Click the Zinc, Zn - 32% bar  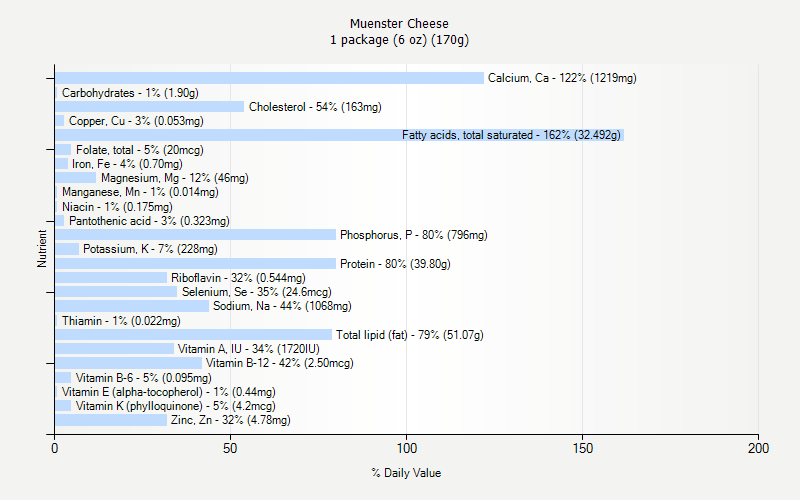[111, 420]
